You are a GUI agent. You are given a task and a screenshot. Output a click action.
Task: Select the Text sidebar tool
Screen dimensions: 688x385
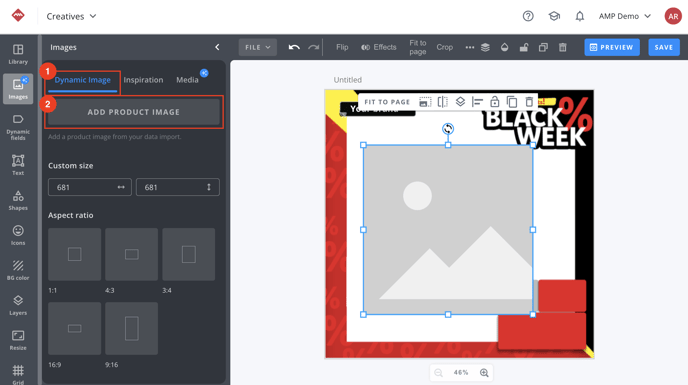(18, 165)
